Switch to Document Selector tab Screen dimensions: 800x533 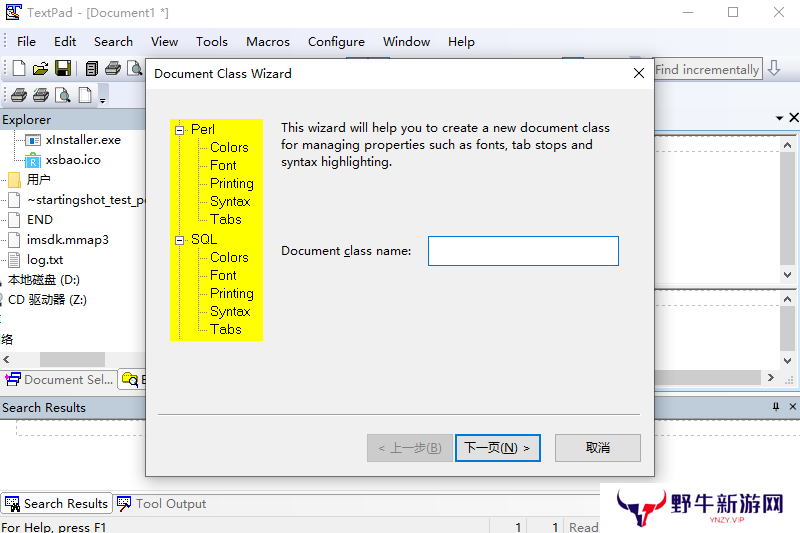[x=59, y=380]
